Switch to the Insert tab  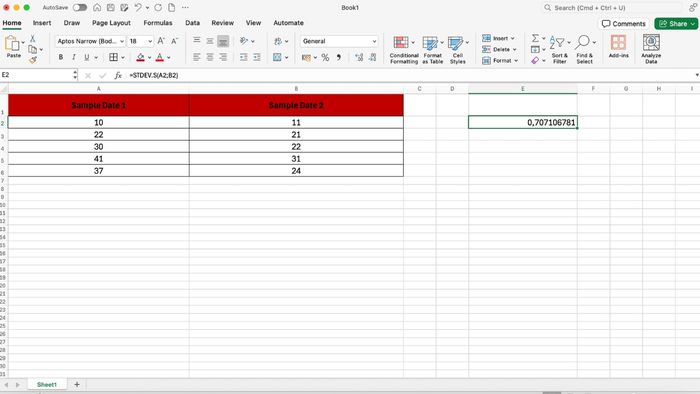[x=42, y=23]
